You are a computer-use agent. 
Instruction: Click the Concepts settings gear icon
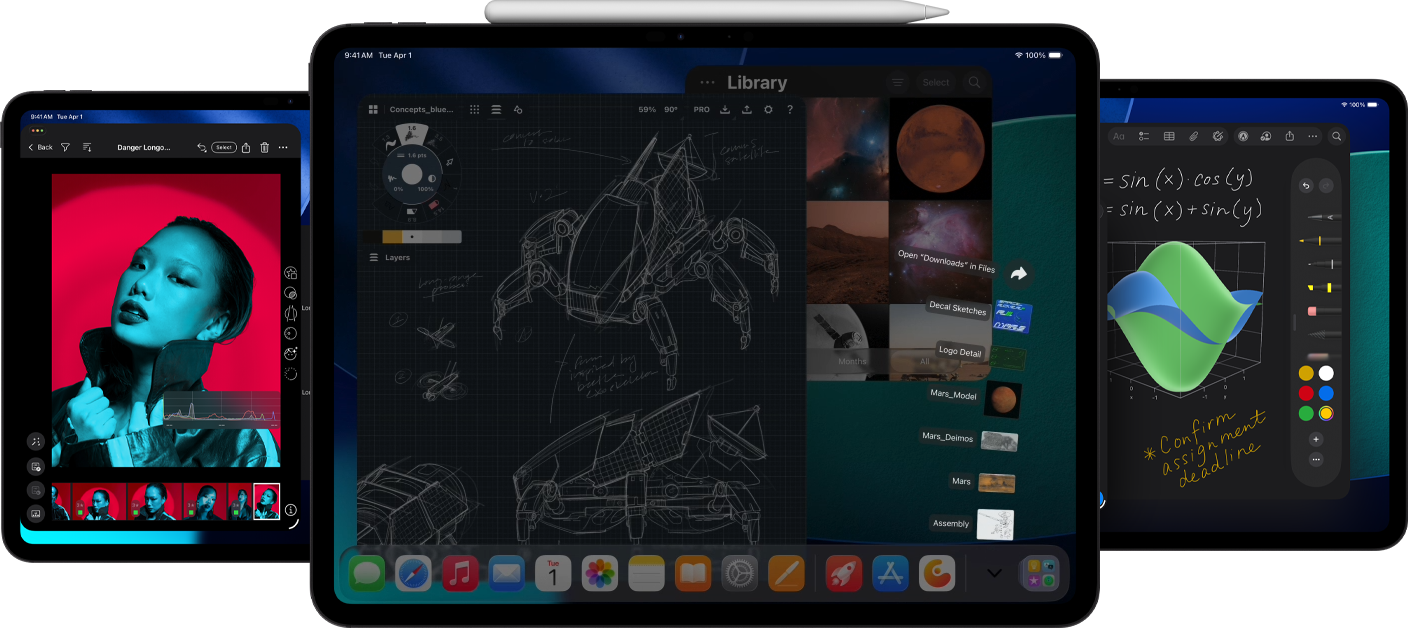pyautogui.click(x=768, y=110)
